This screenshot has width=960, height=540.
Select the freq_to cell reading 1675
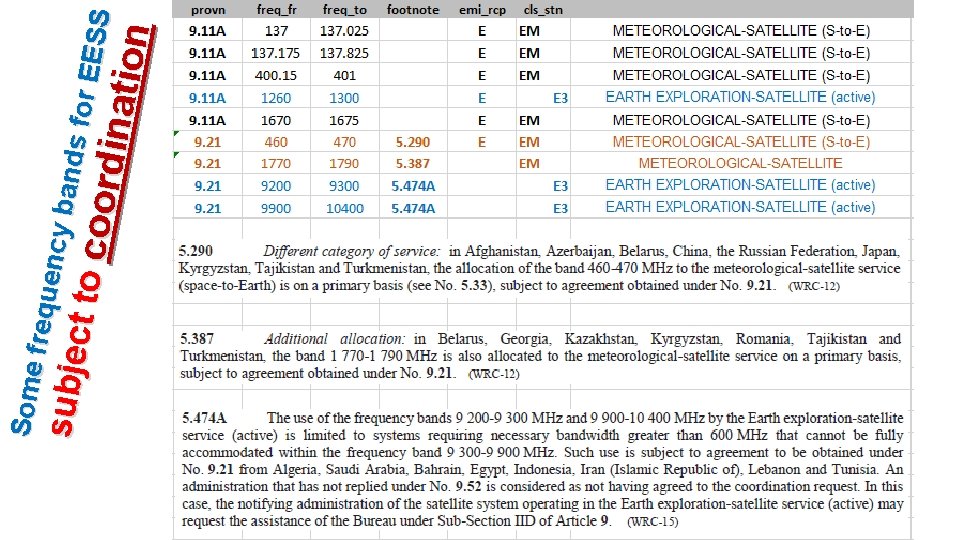click(x=344, y=121)
